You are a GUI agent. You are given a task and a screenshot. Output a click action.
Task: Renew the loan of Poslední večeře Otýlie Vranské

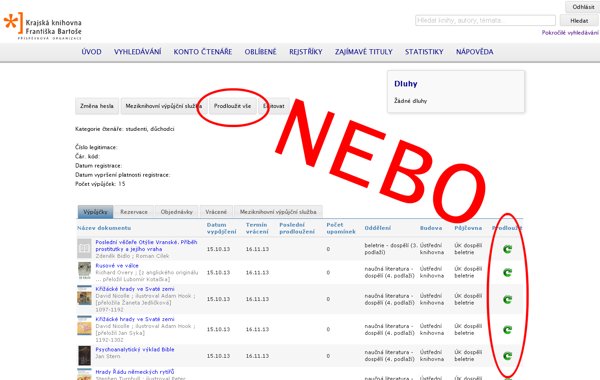507,249
